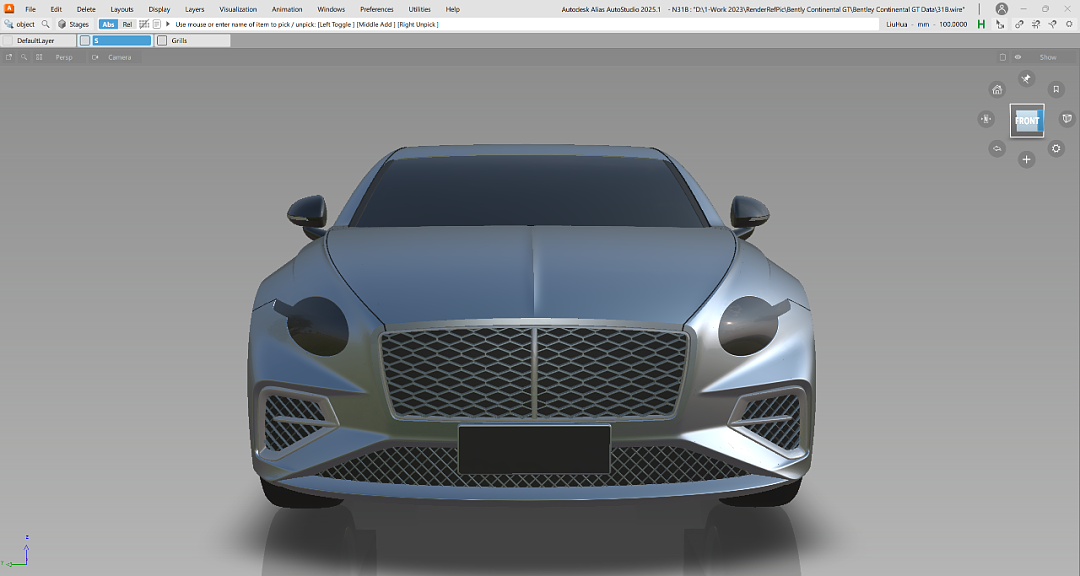Click the home view icon on ViewCube

tap(997, 90)
